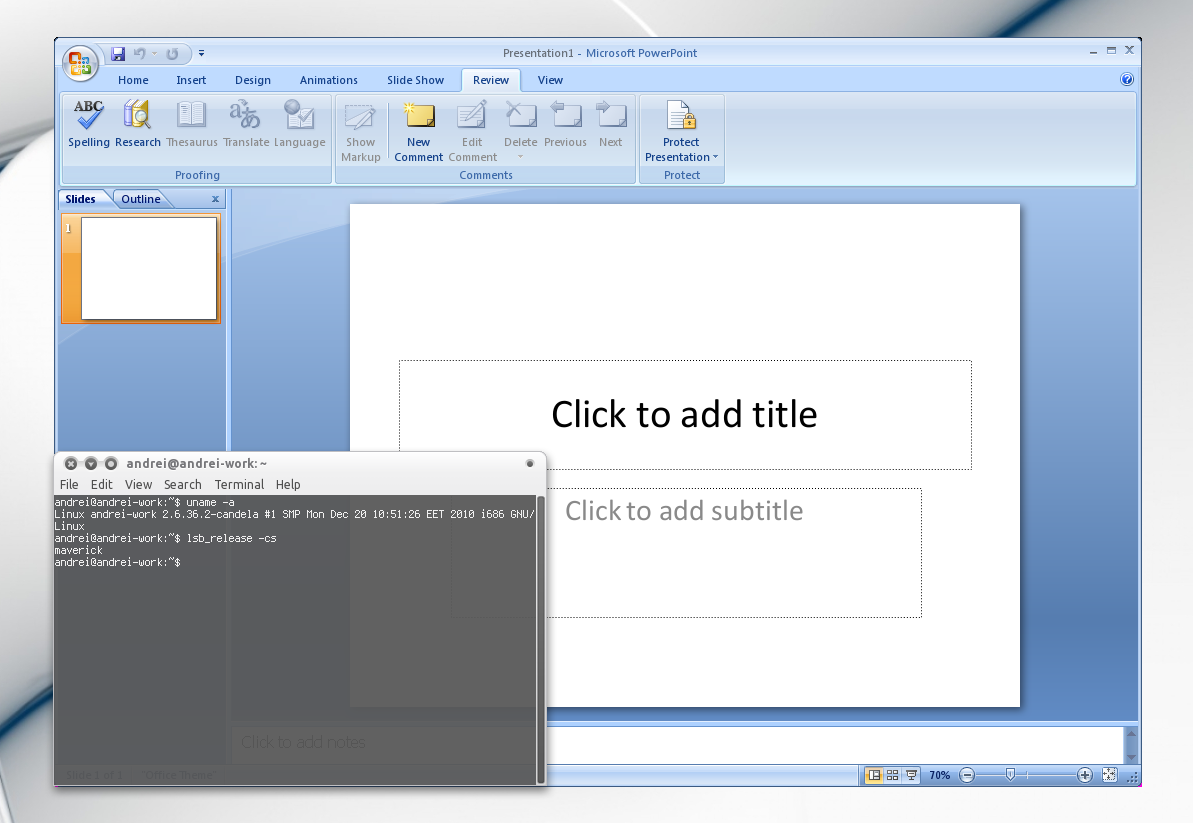
Task: Add a New Comment
Action: pyautogui.click(x=418, y=131)
